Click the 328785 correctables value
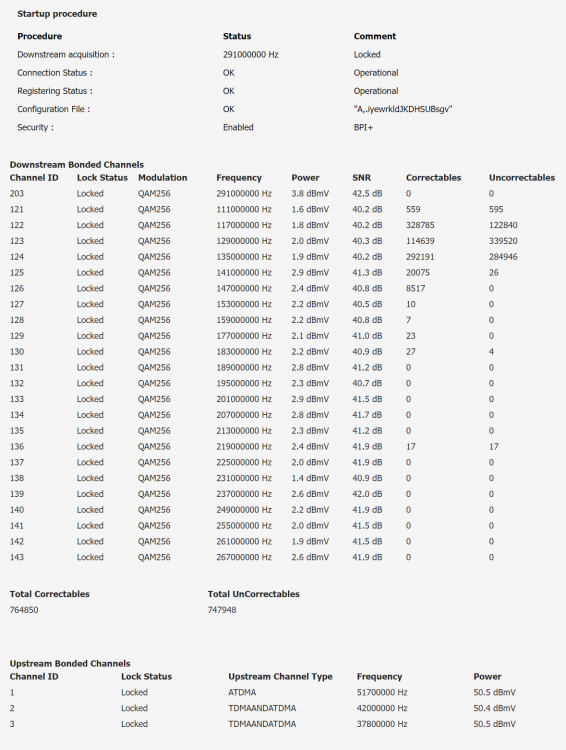The height and width of the screenshot is (750, 566). pyautogui.click(x=420, y=225)
